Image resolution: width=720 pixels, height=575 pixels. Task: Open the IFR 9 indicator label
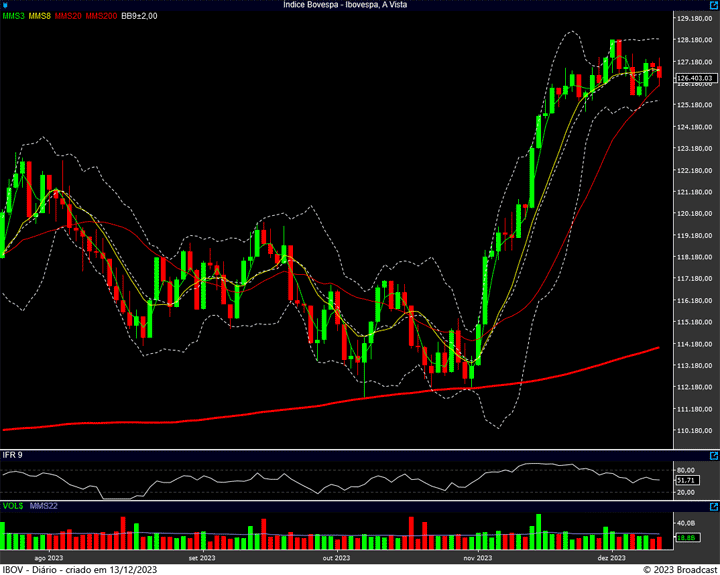click(12, 456)
